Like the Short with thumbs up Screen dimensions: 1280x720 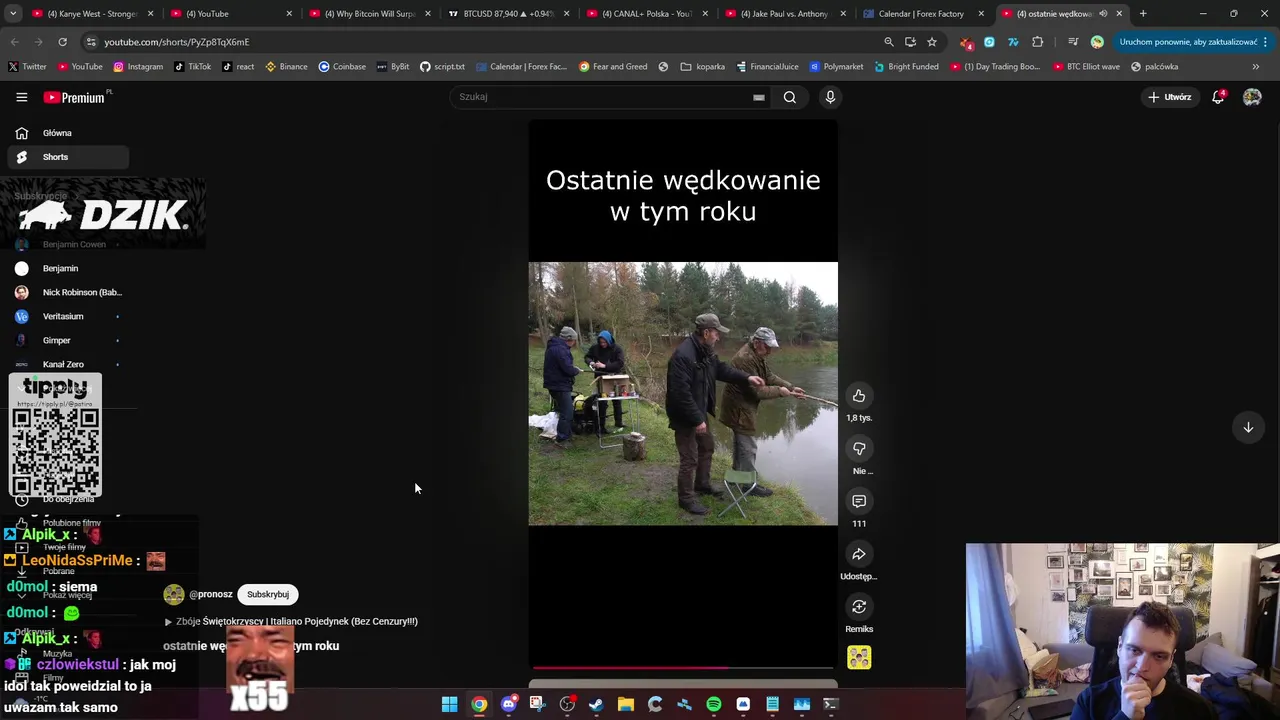(859, 396)
